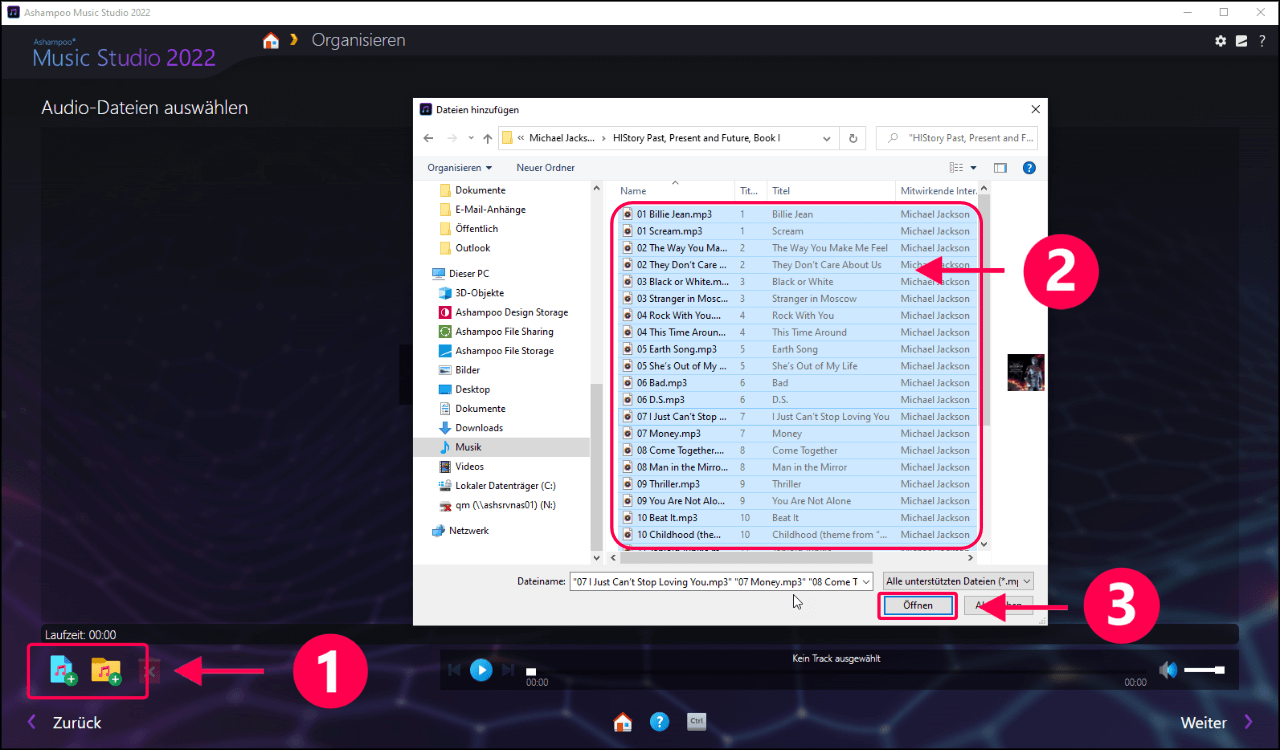
Task: Mute audio via the speaker icon
Action: (x=1168, y=670)
